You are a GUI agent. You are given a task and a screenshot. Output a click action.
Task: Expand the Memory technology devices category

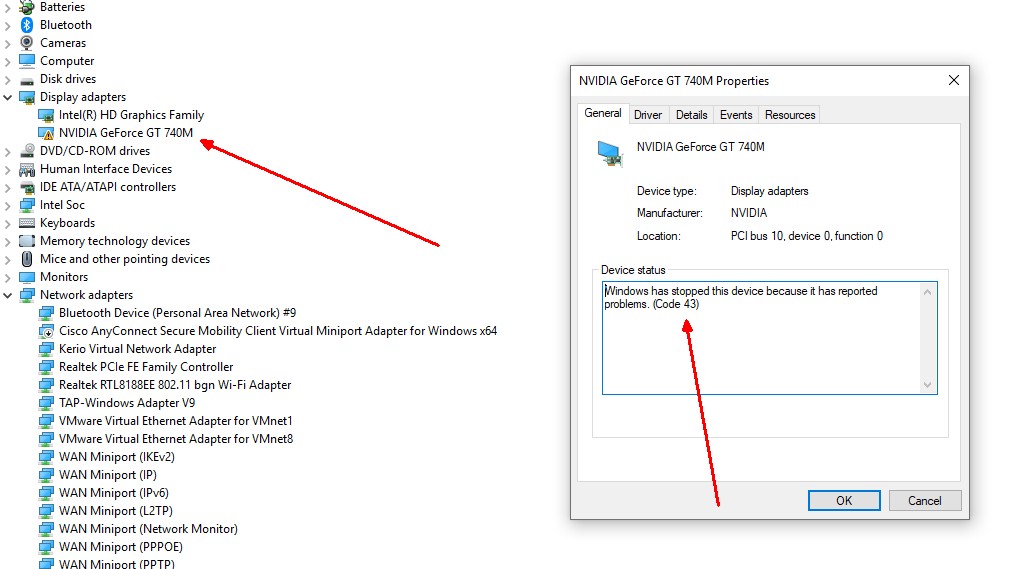[x=8, y=241]
